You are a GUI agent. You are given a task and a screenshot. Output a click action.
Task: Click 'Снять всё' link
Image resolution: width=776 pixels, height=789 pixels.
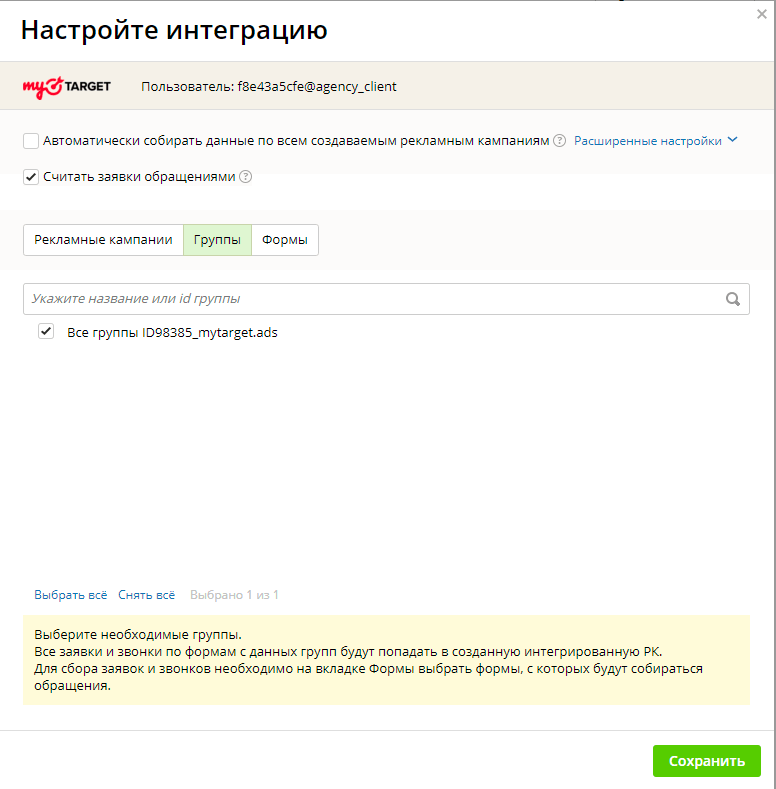point(146,595)
